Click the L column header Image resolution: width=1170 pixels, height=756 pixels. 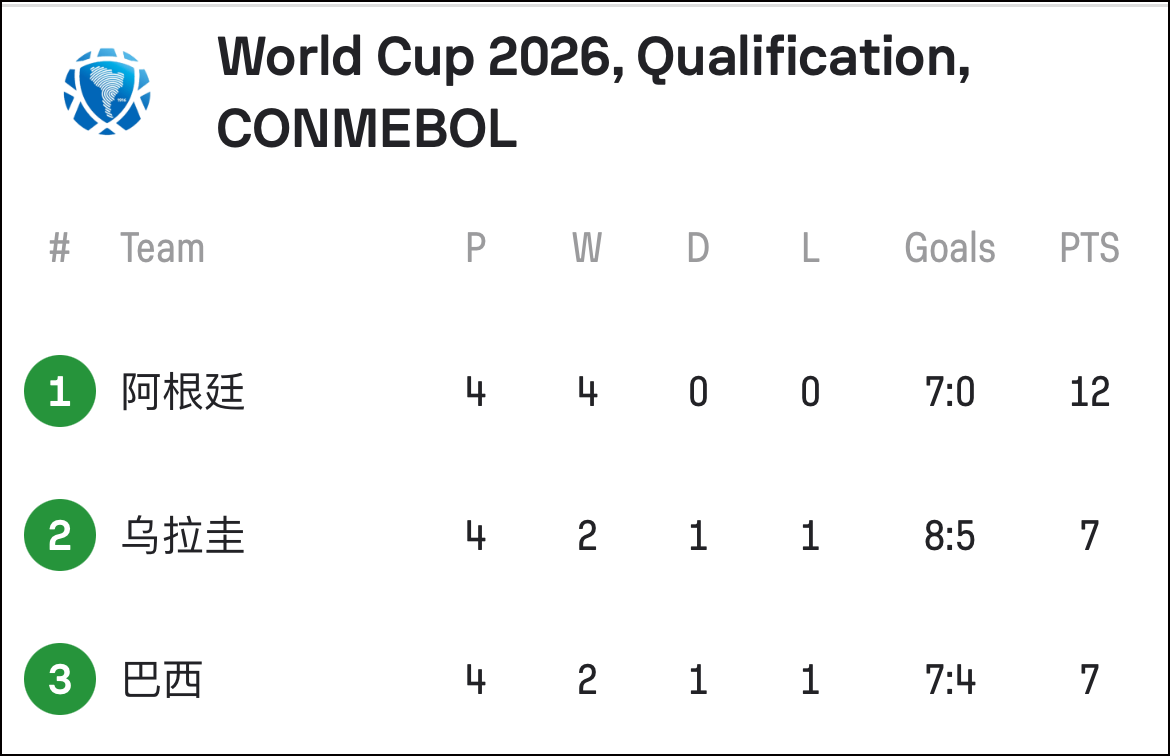pos(811,248)
